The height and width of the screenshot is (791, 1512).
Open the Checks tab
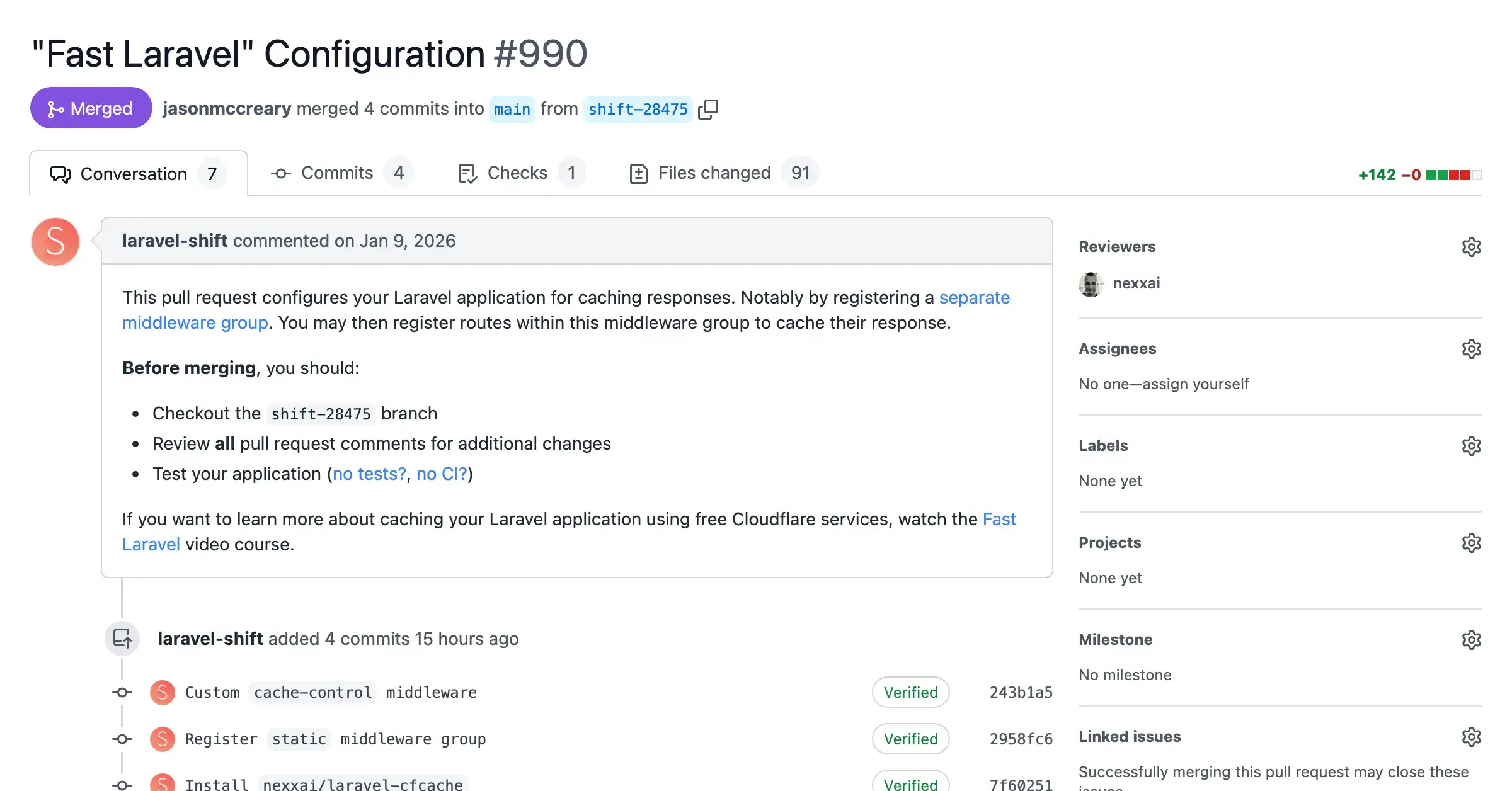click(517, 173)
